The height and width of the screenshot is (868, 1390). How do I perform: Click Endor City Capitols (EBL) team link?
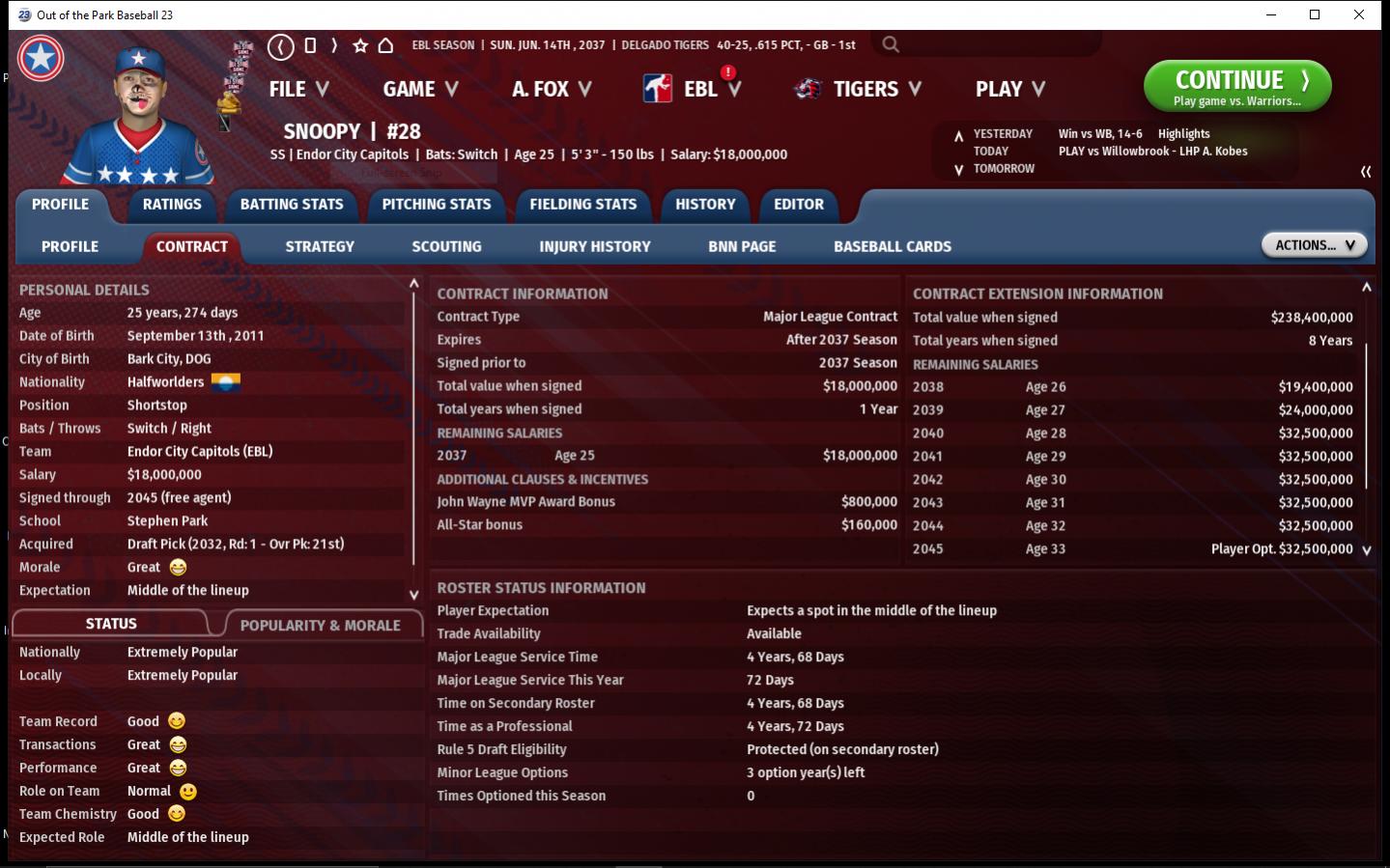[200, 452]
